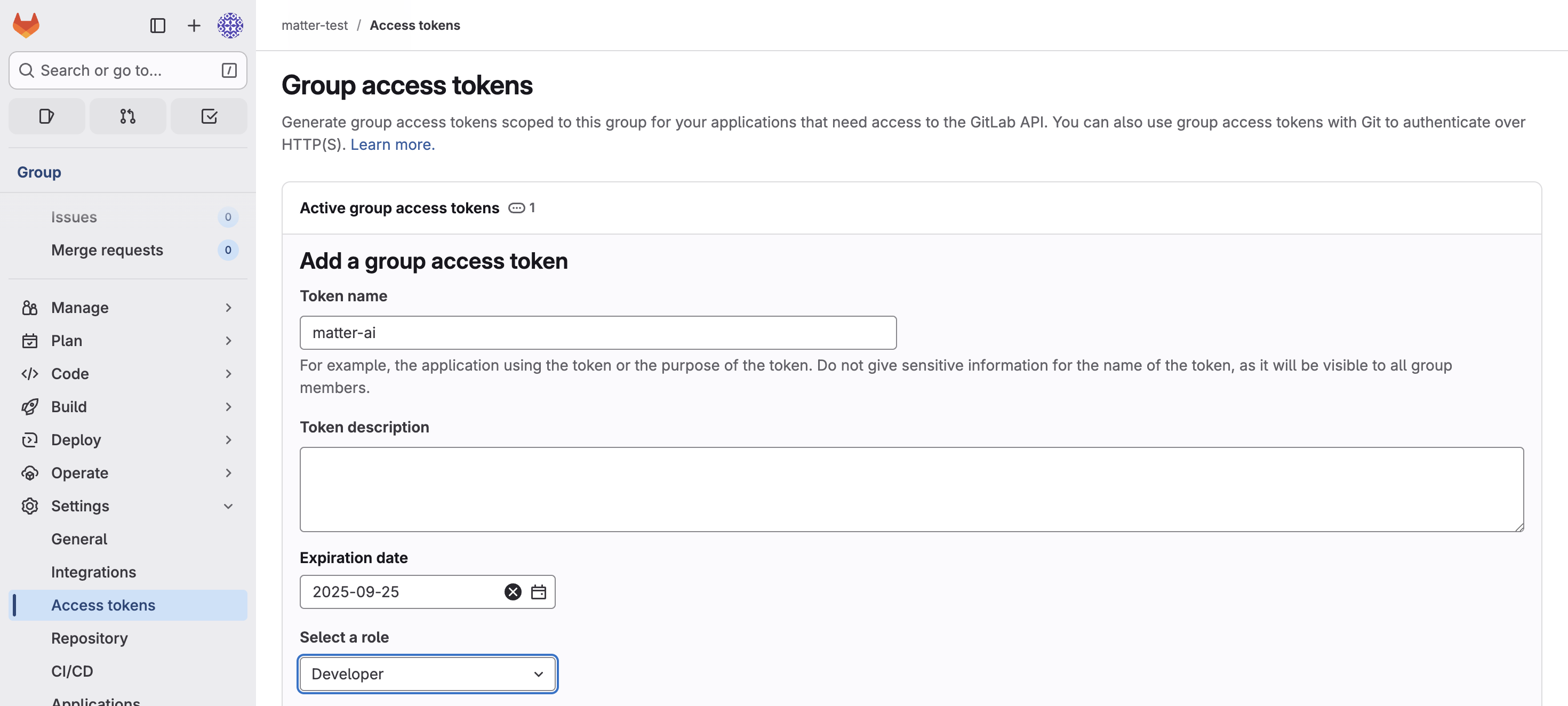Image resolution: width=1568 pixels, height=706 pixels.
Task: Open the user avatar menu
Action: pyautogui.click(x=230, y=25)
